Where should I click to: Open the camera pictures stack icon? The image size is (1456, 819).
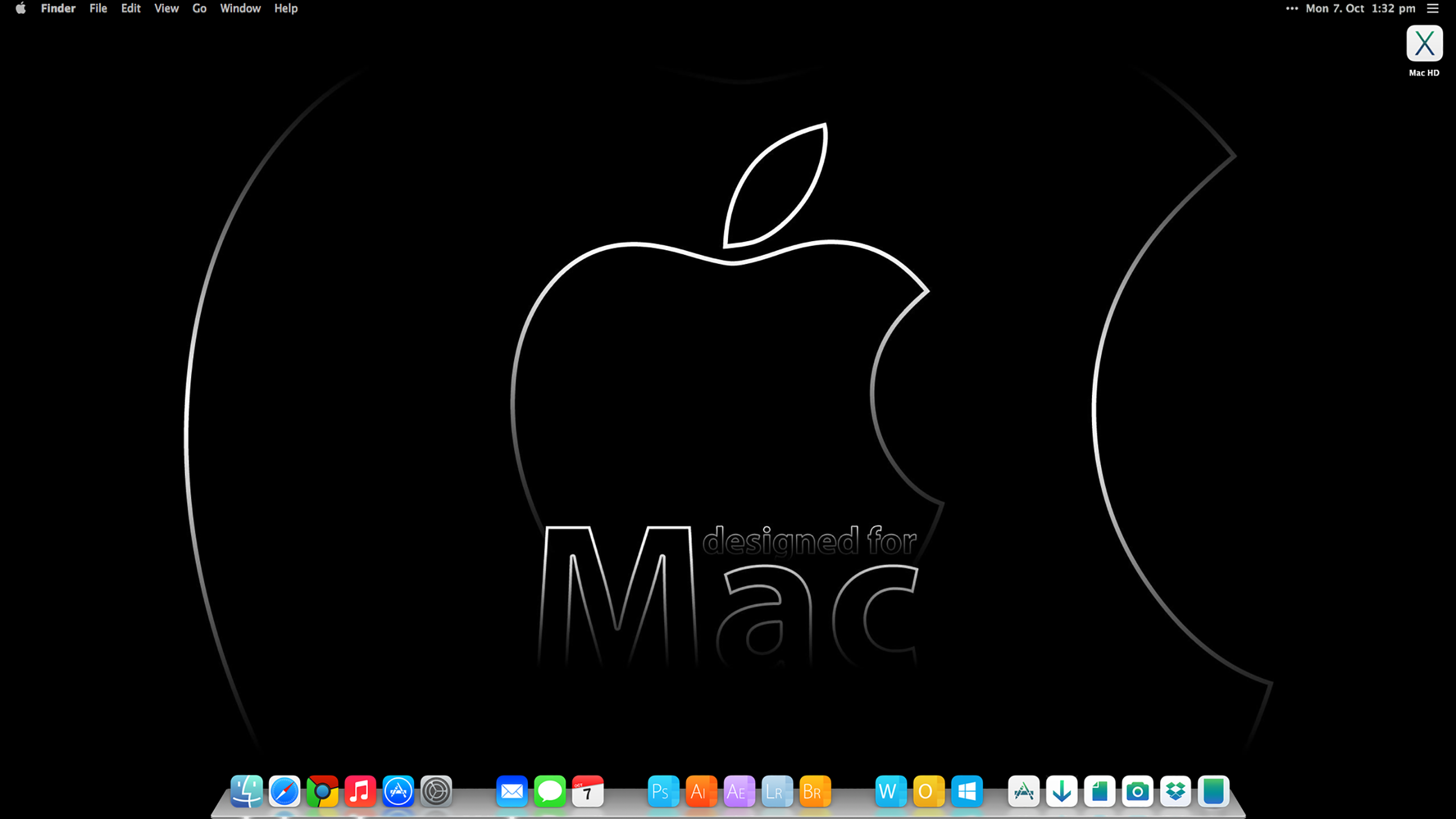pos(1137,791)
